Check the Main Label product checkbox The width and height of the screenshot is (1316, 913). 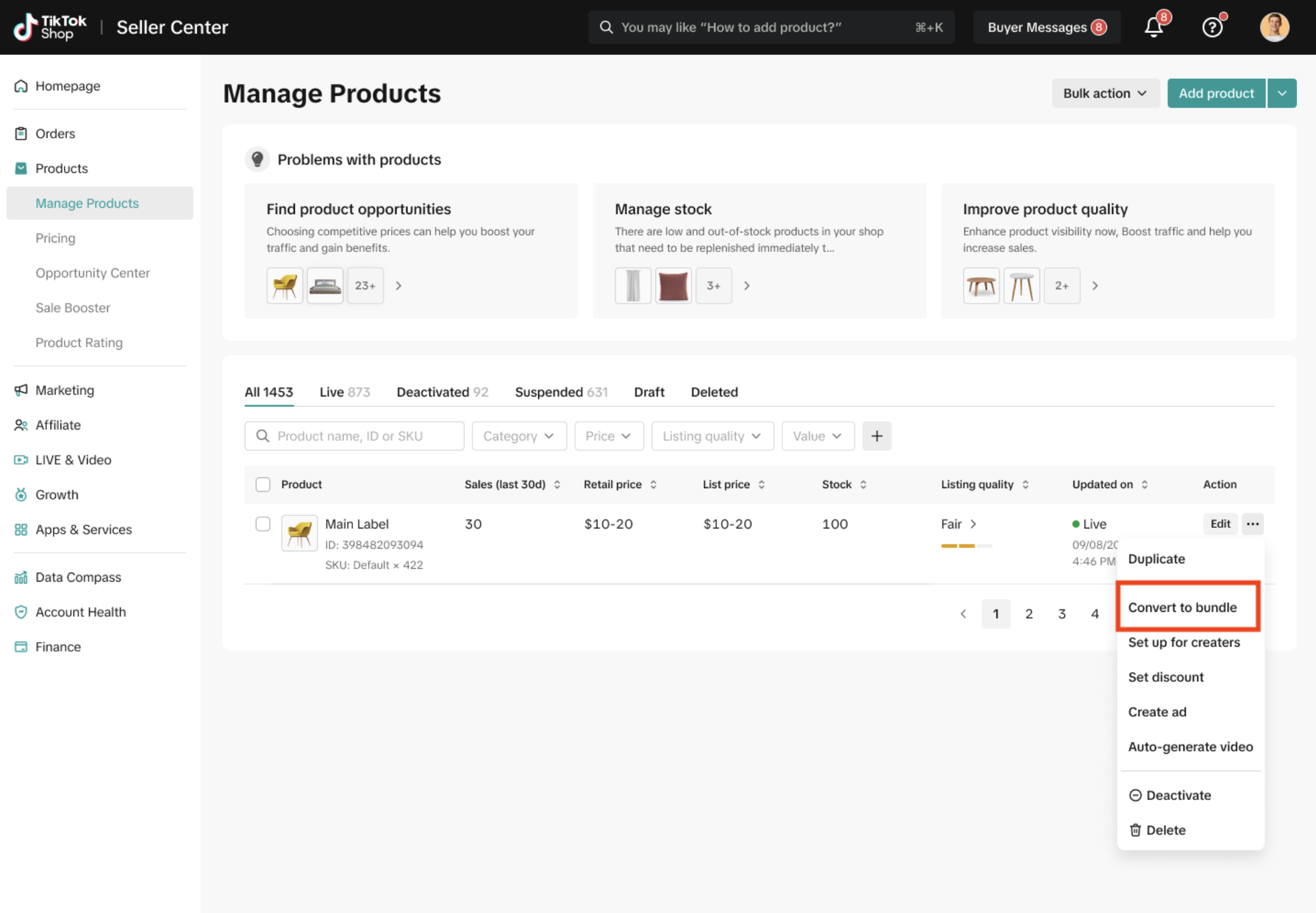click(x=263, y=523)
